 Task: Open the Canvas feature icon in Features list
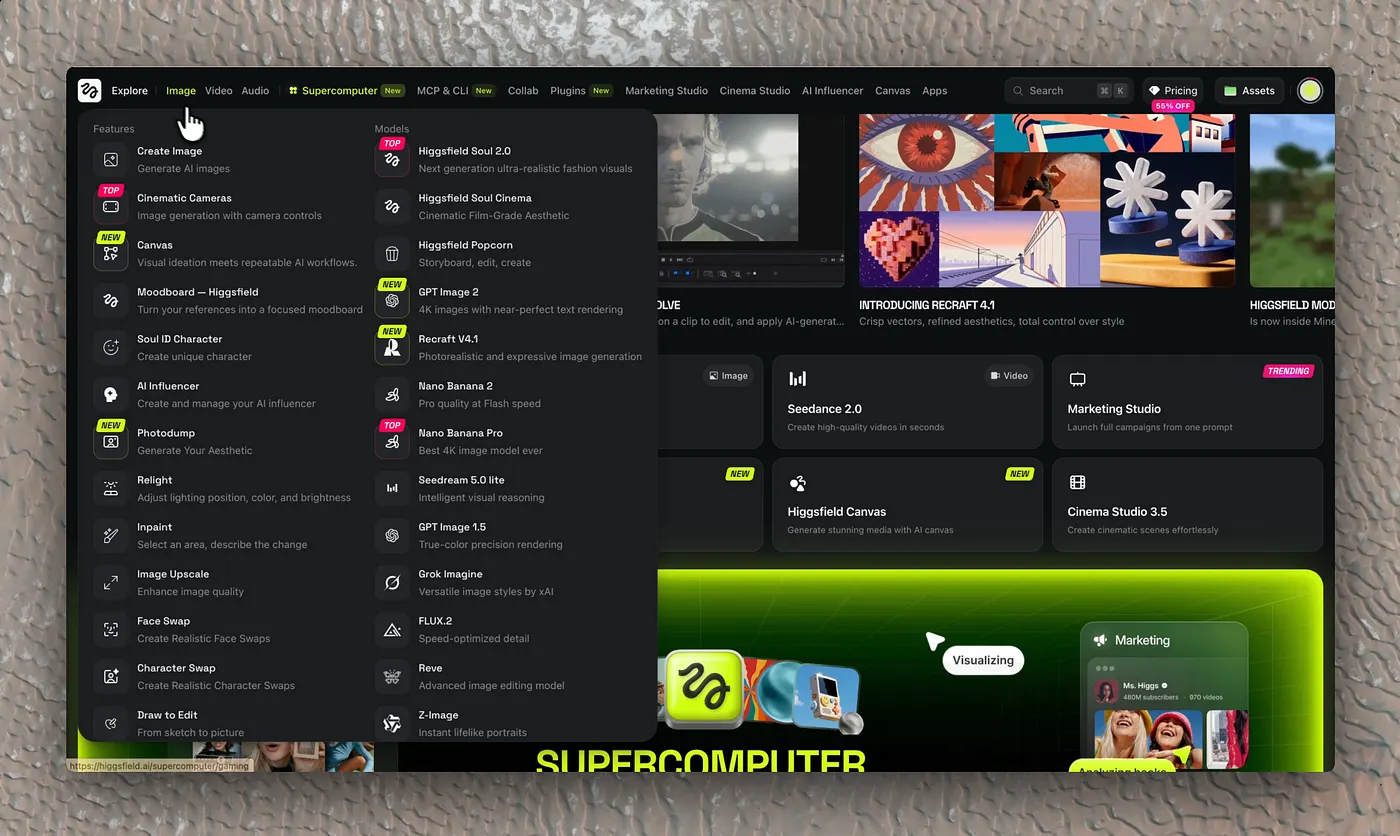click(x=111, y=254)
